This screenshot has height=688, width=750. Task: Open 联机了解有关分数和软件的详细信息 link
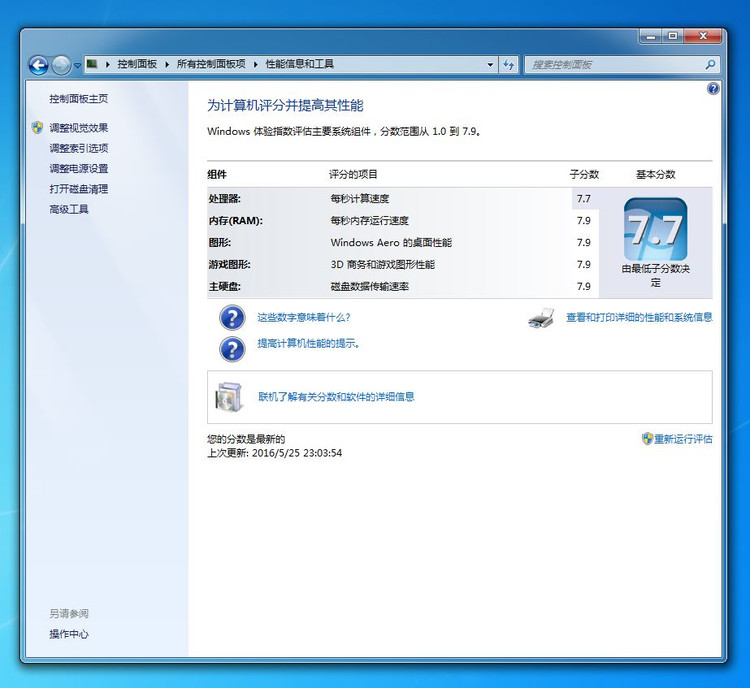click(x=336, y=397)
